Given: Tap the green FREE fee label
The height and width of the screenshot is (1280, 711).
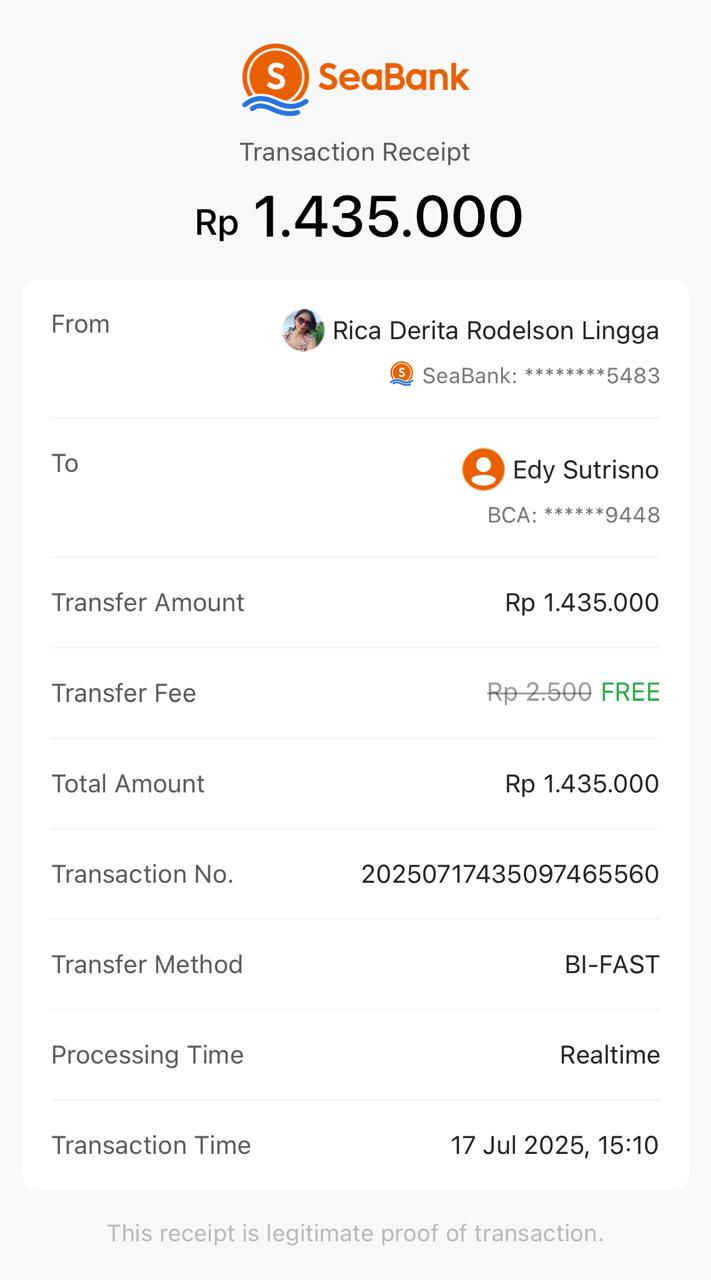Looking at the screenshot, I should (x=630, y=693).
